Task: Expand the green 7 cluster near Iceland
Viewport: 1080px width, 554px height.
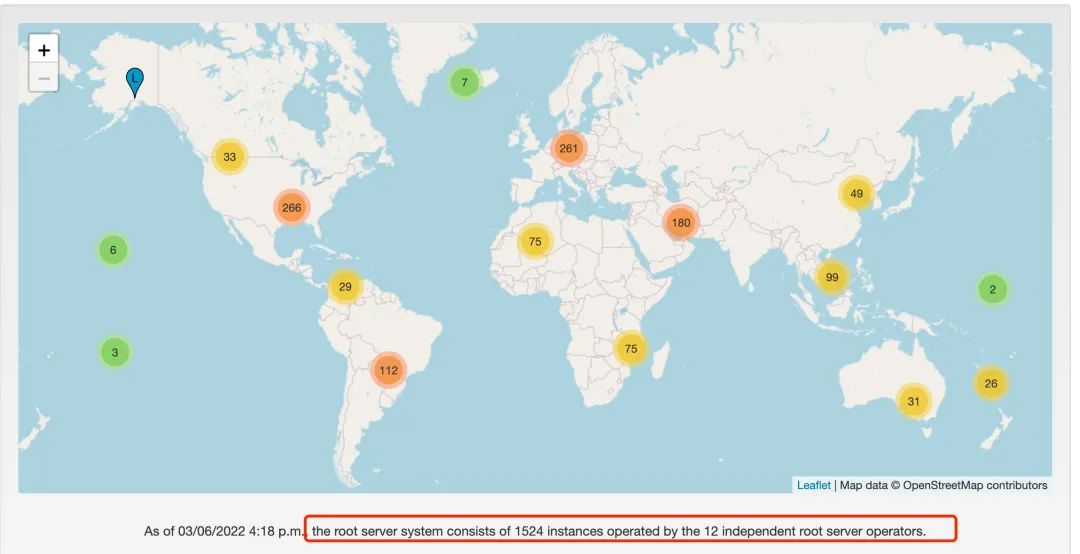Action: click(464, 83)
